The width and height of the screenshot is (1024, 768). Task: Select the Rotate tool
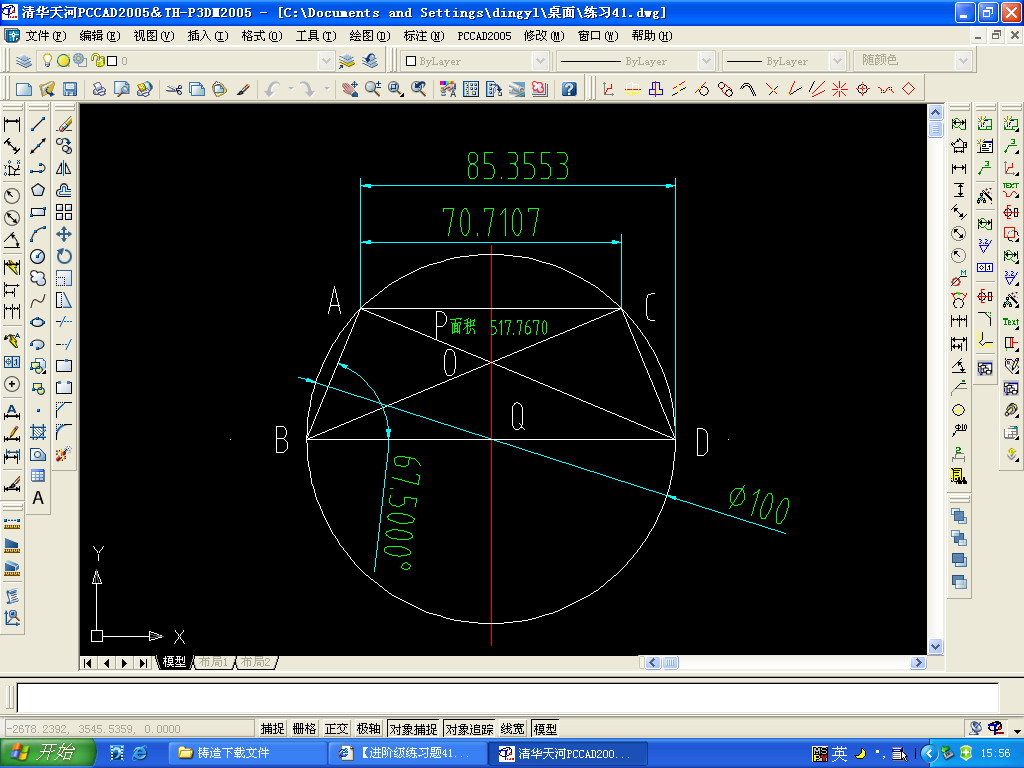(64, 256)
